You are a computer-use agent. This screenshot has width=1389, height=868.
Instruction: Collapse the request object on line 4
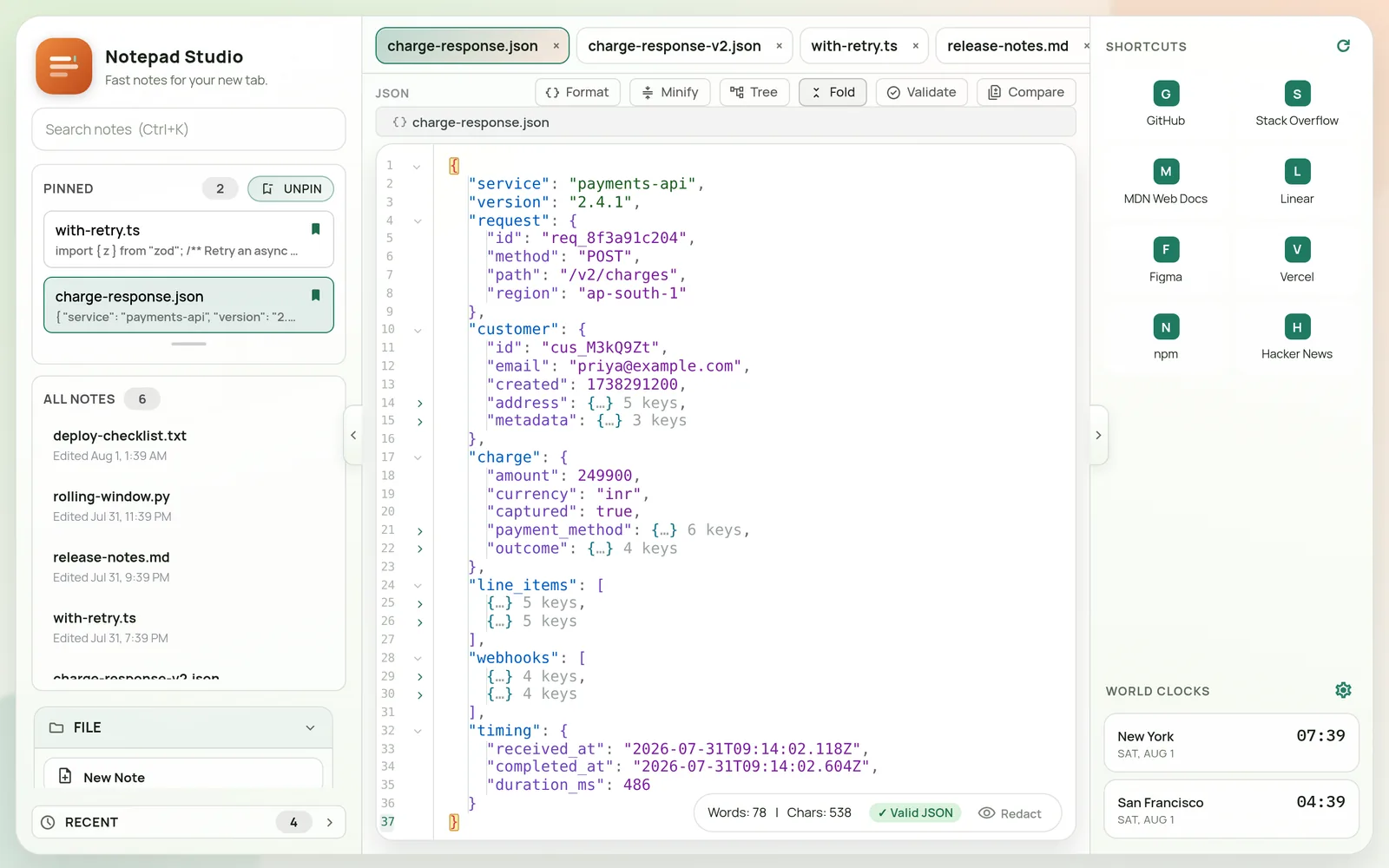(x=418, y=221)
